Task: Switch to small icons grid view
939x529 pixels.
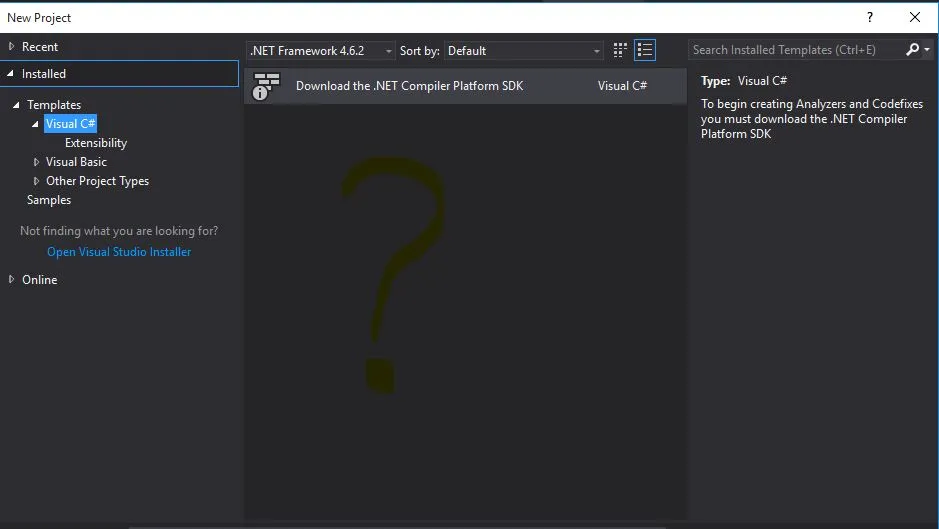Action: tap(620, 50)
